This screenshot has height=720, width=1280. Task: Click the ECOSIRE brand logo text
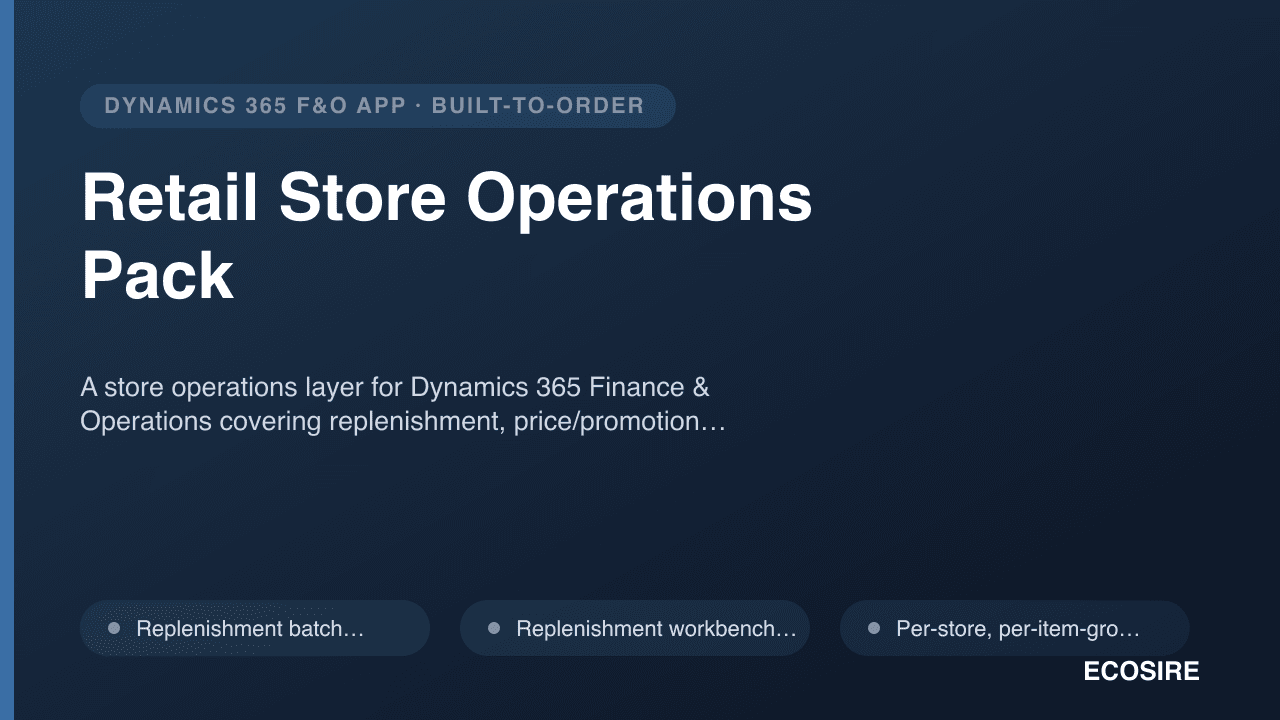click(x=1141, y=672)
